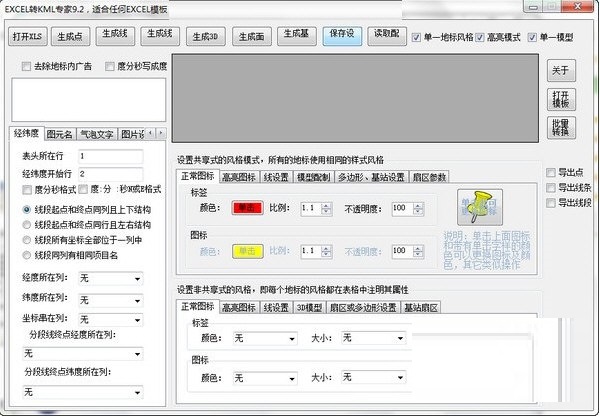Switch to 经纬度 tab

(27, 133)
